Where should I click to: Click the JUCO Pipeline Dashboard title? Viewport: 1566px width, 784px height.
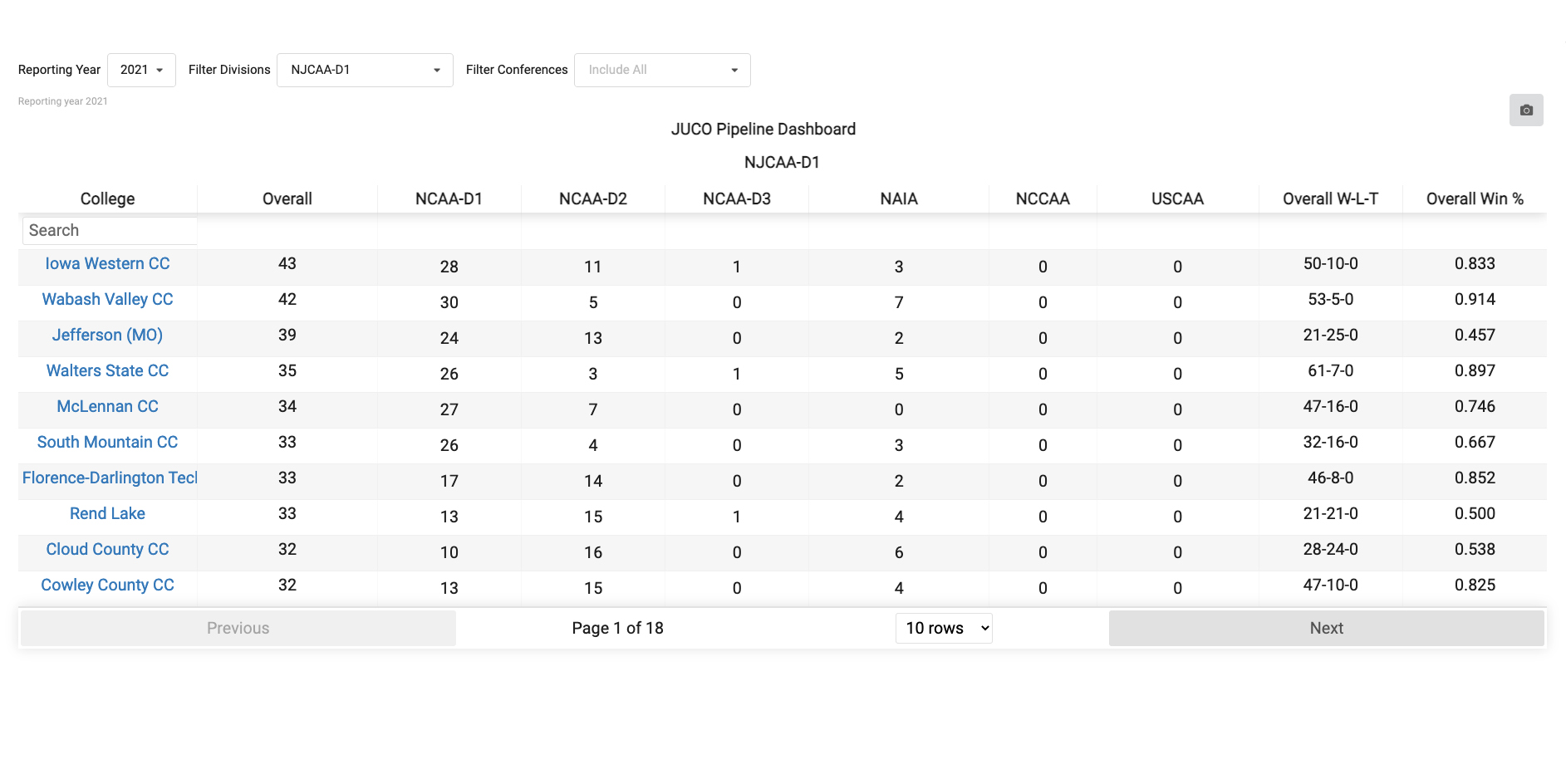(763, 129)
